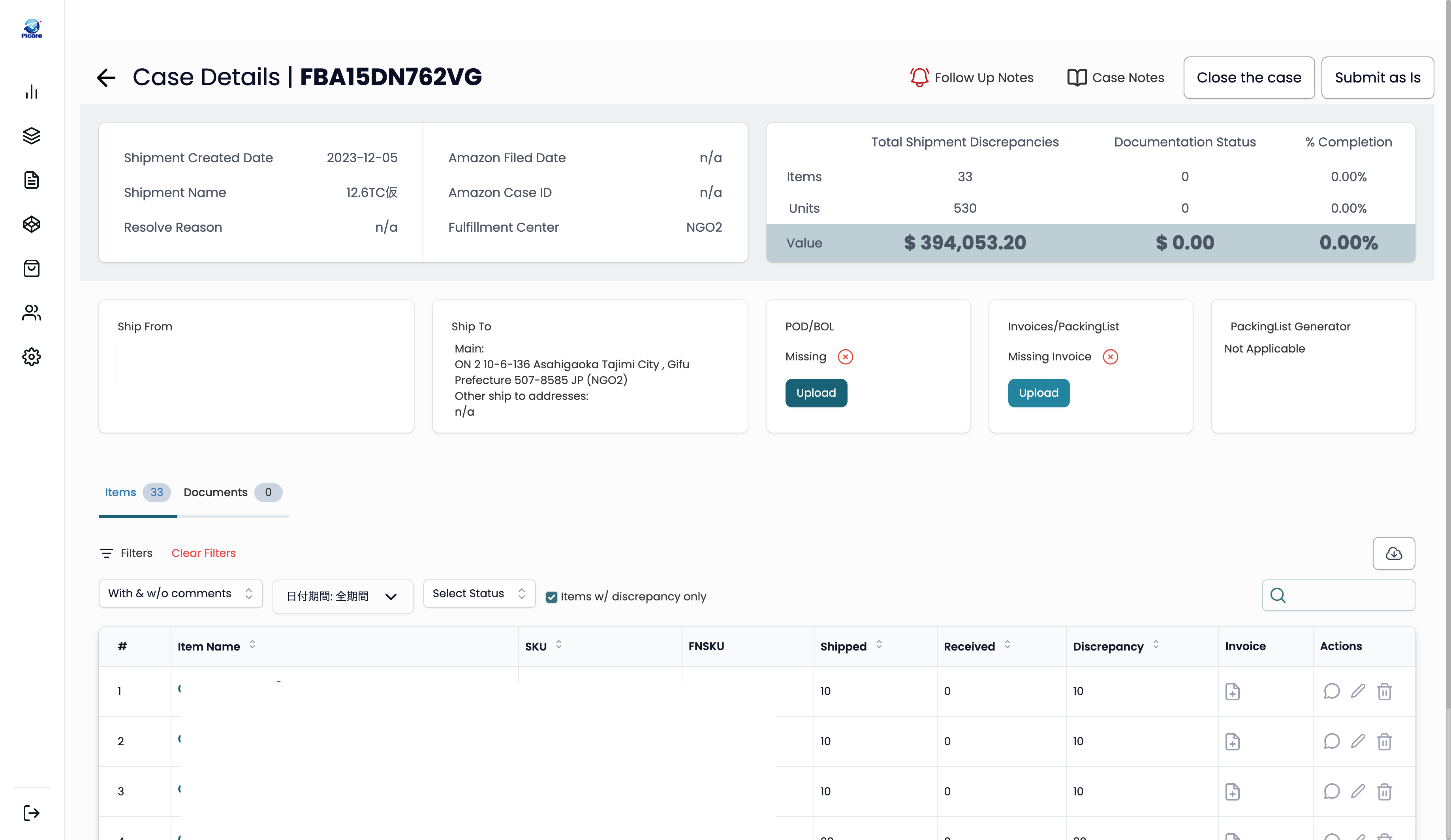Click the Close the case button
This screenshot has height=840, width=1451.
coord(1249,78)
